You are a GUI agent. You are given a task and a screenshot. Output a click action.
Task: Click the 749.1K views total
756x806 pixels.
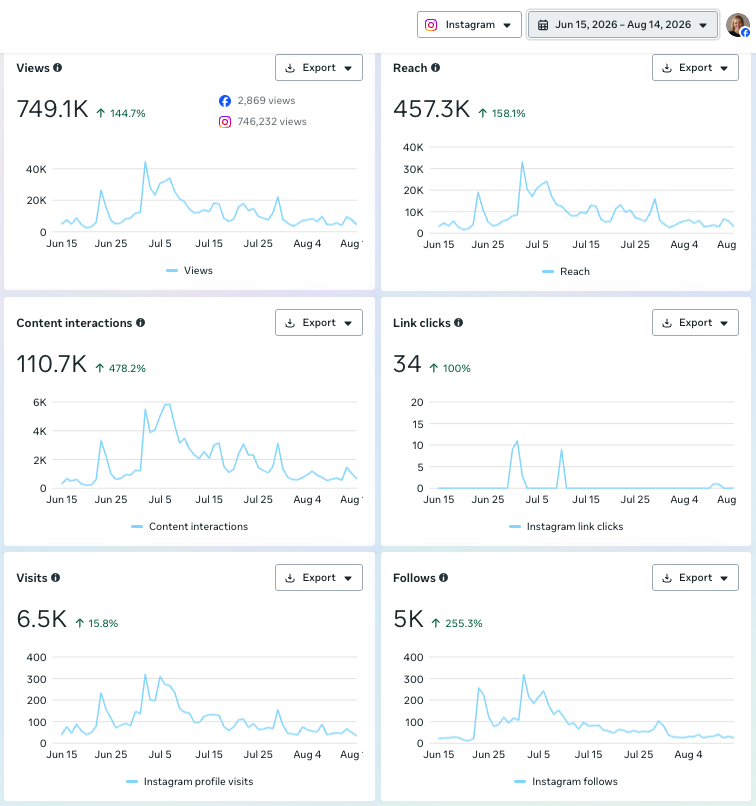52,109
